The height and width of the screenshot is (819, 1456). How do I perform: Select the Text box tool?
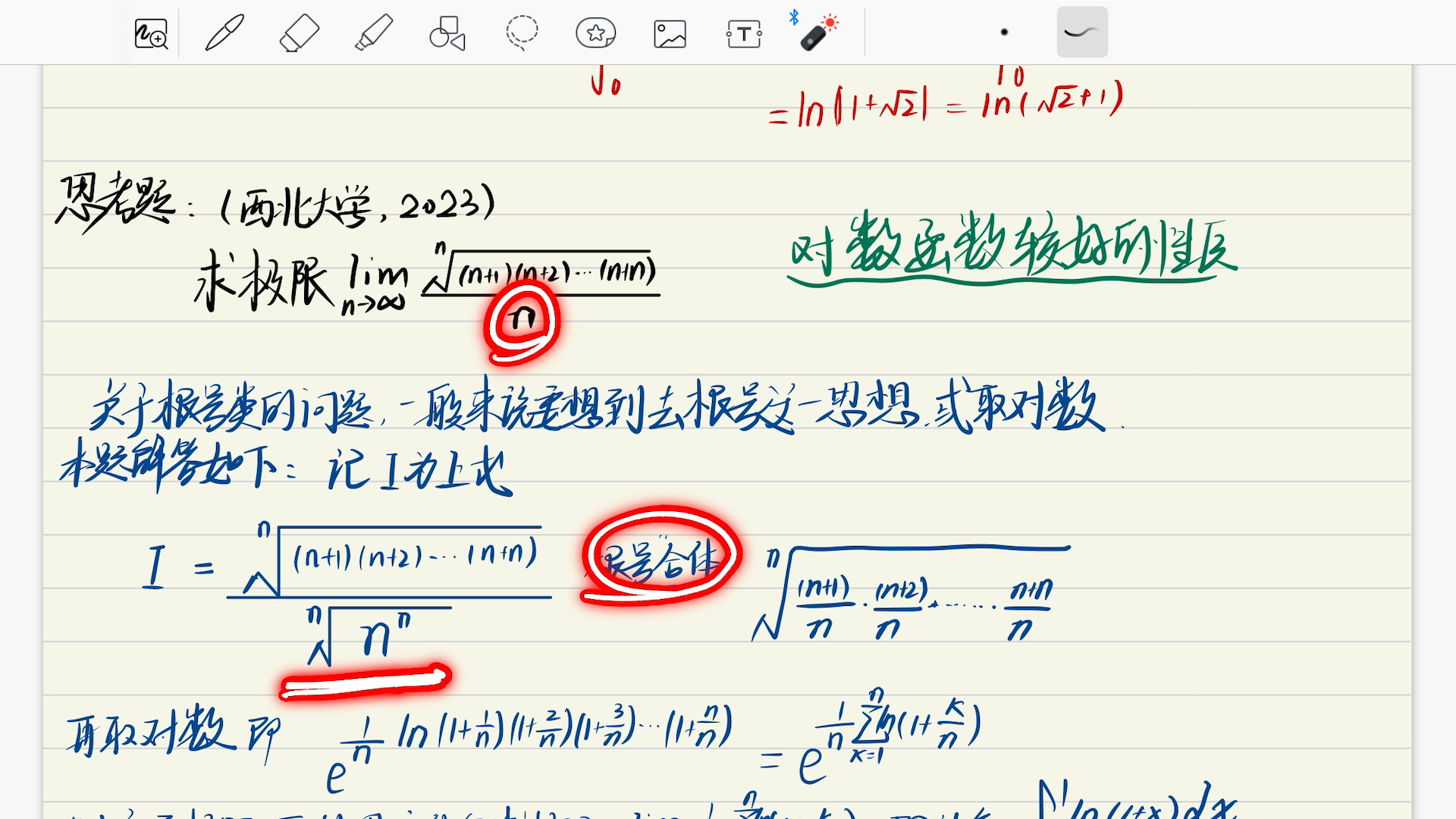744,34
